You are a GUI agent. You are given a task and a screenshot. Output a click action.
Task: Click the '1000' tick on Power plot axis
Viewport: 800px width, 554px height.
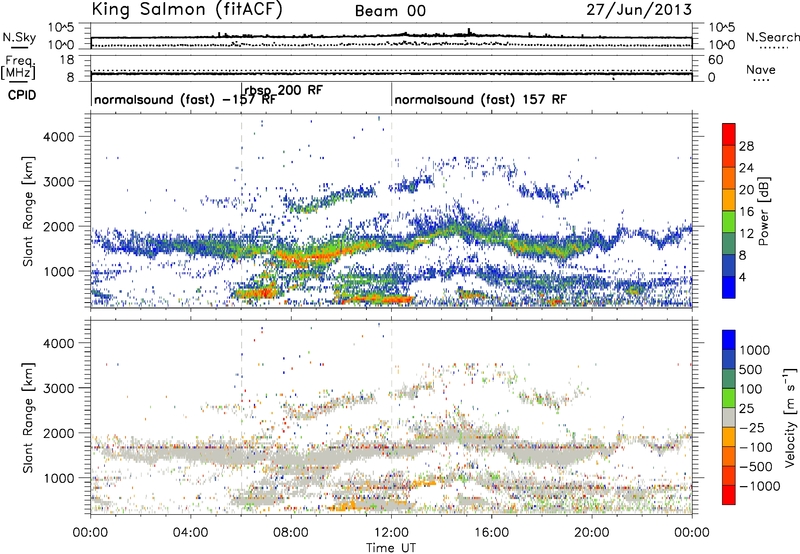tap(58, 271)
